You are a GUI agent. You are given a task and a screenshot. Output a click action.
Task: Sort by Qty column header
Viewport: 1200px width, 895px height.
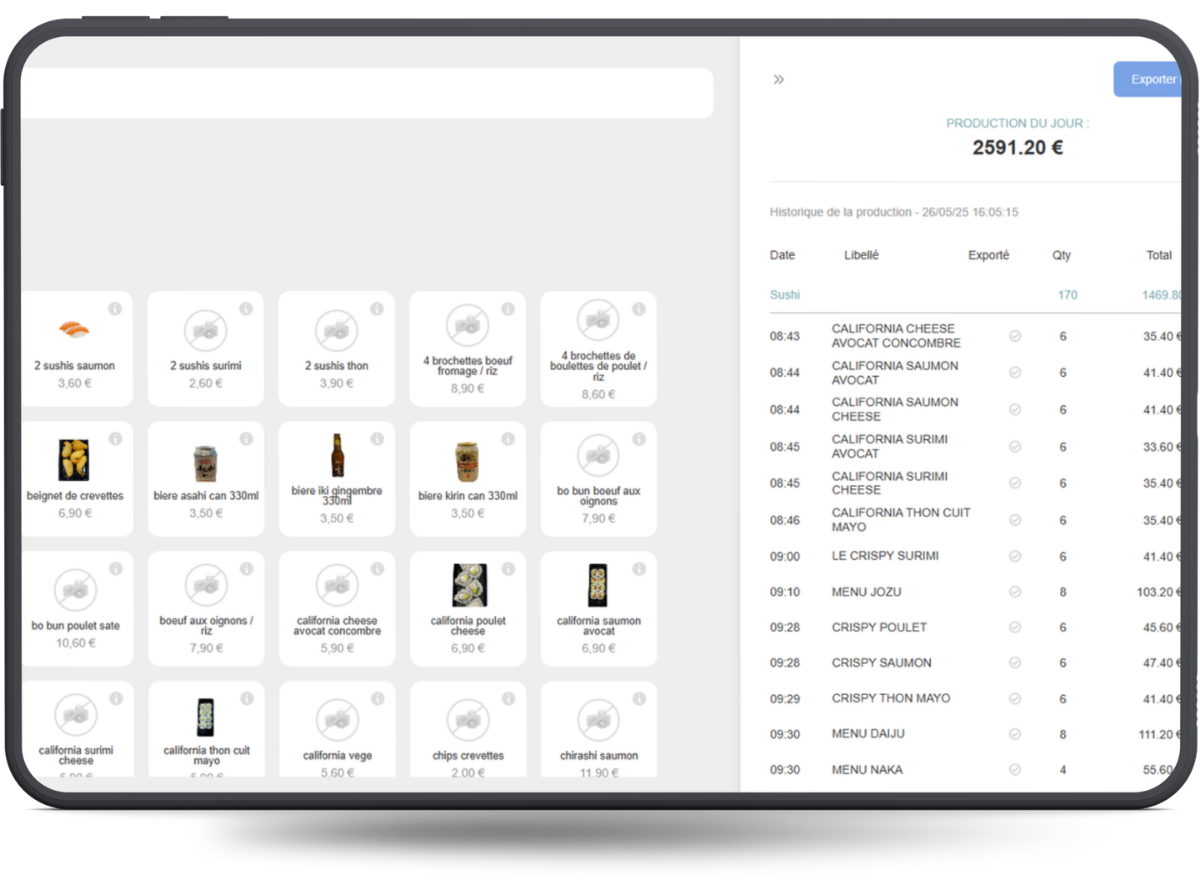tap(1061, 255)
